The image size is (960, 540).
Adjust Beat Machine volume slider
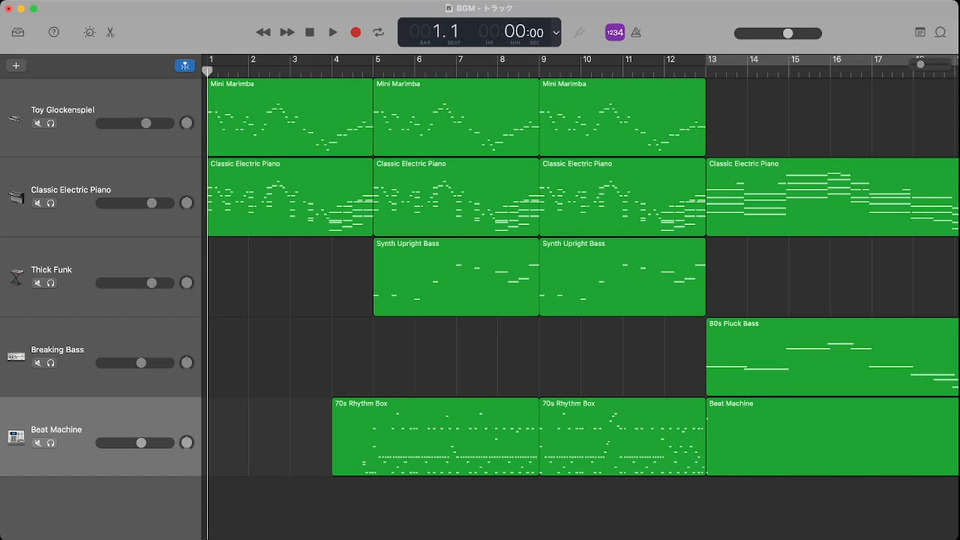tap(135, 443)
